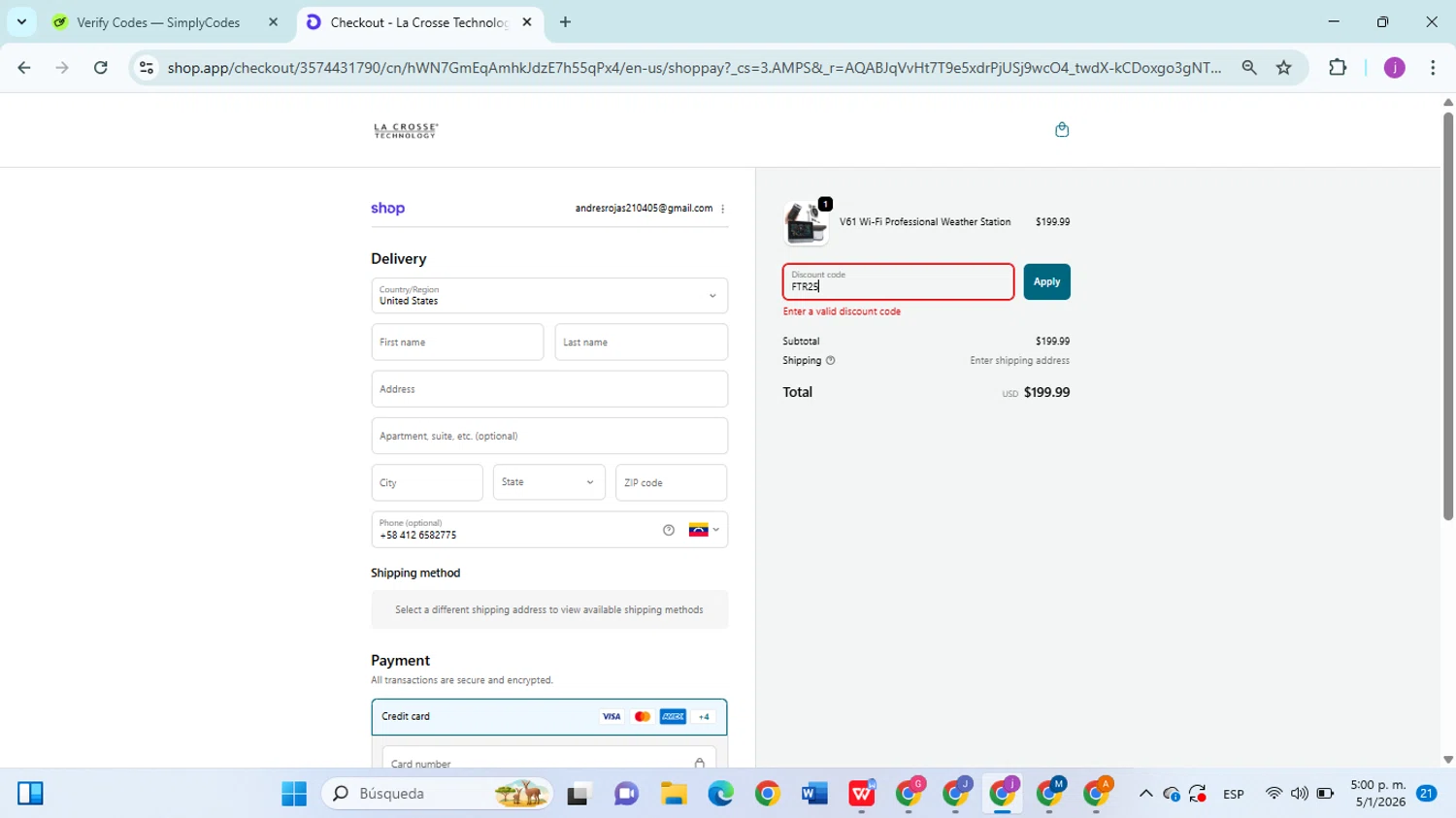
Task: Click the Apply discount button
Action: tap(1046, 281)
